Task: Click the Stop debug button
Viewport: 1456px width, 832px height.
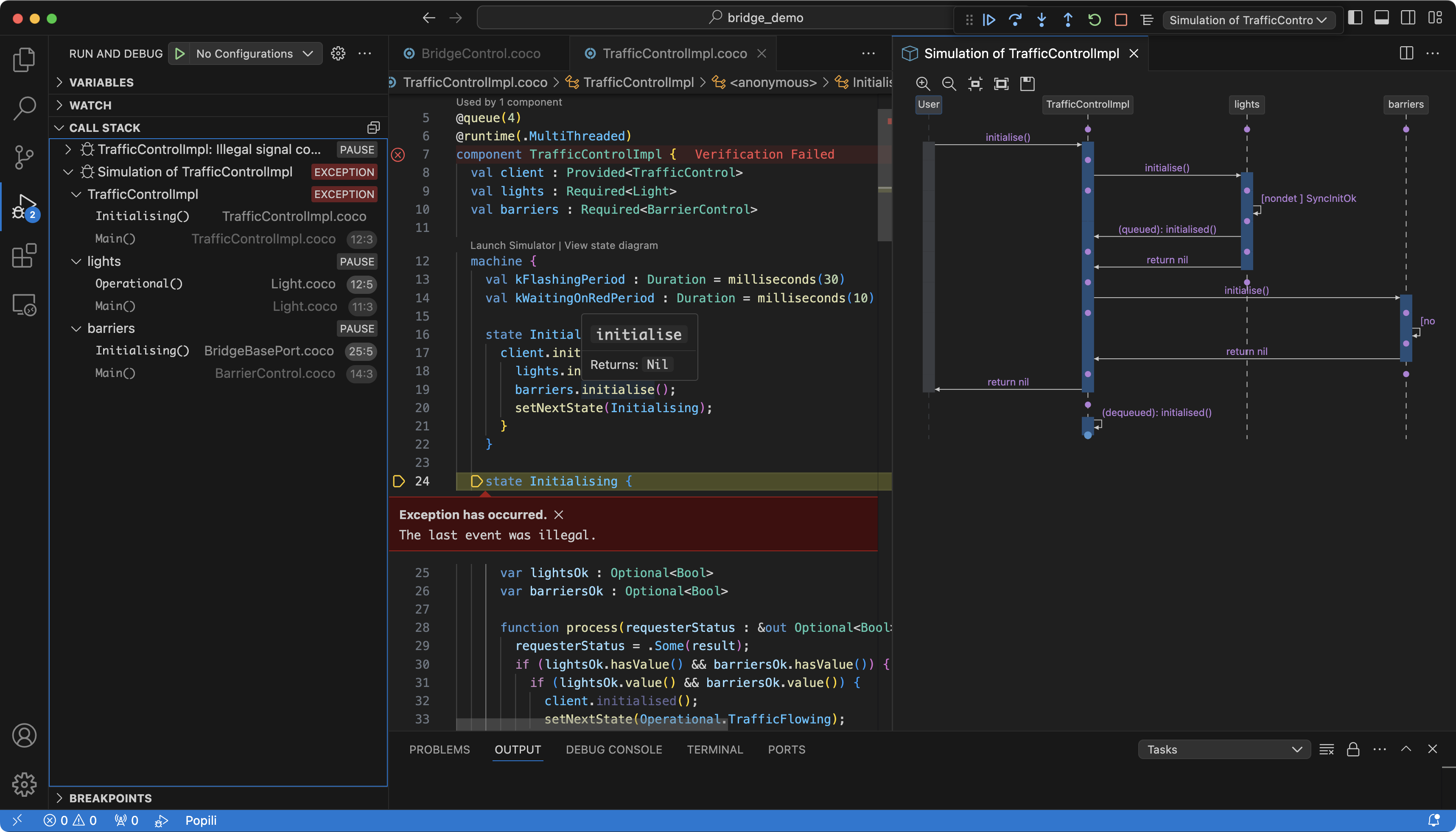Action: (1120, 20)
